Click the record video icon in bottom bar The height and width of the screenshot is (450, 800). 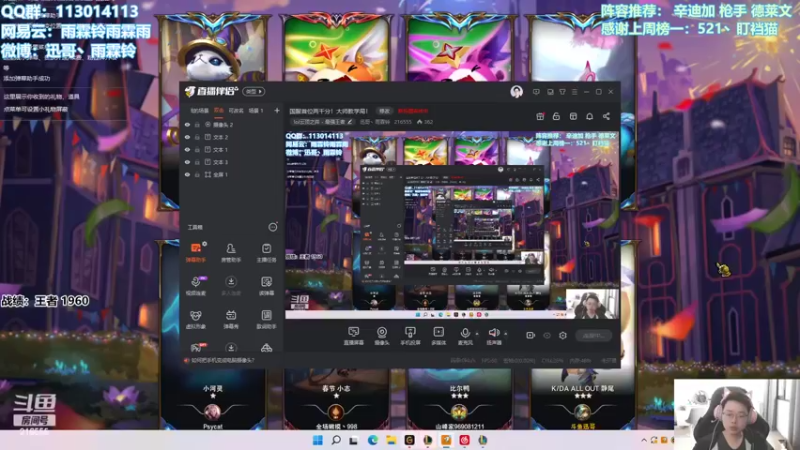pyautogui.click(x=531, y=335)
